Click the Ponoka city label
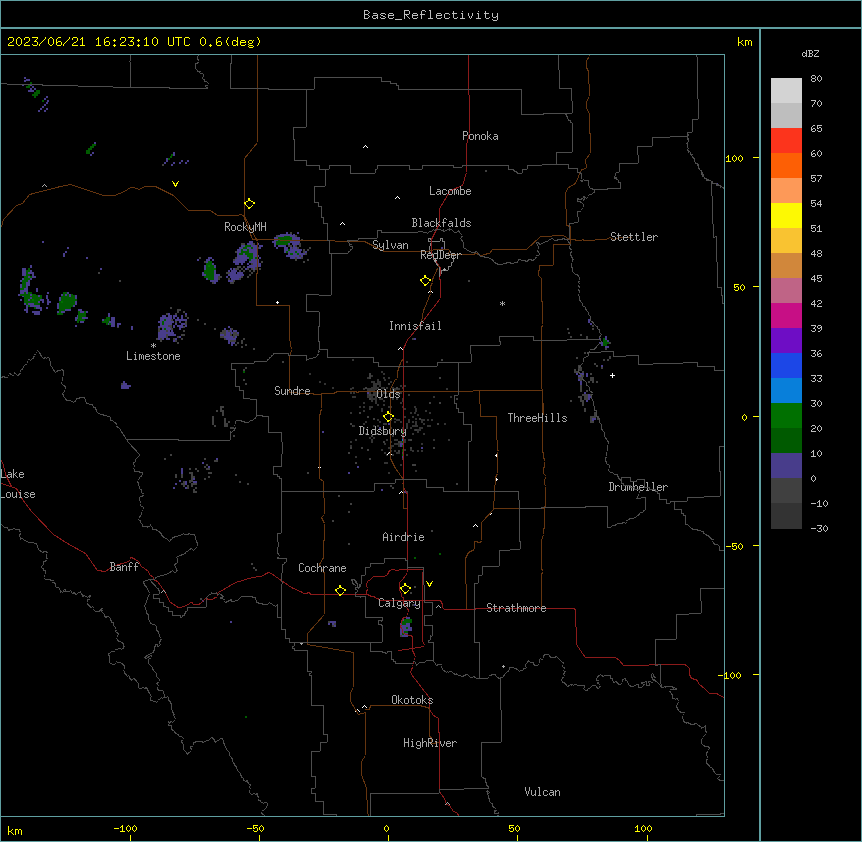This screenshot has height=842, width=862. (480, 136)
